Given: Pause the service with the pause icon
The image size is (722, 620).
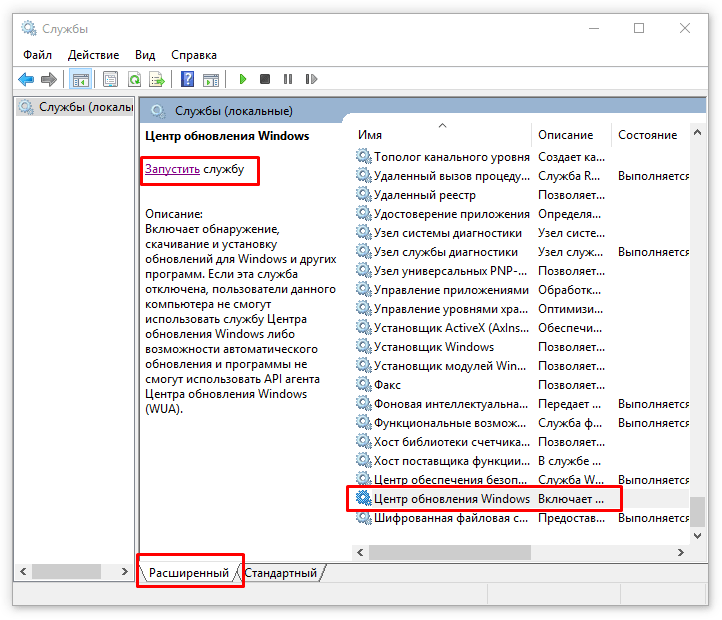Looking at the screenshot, I should click(x=288, y=79).
